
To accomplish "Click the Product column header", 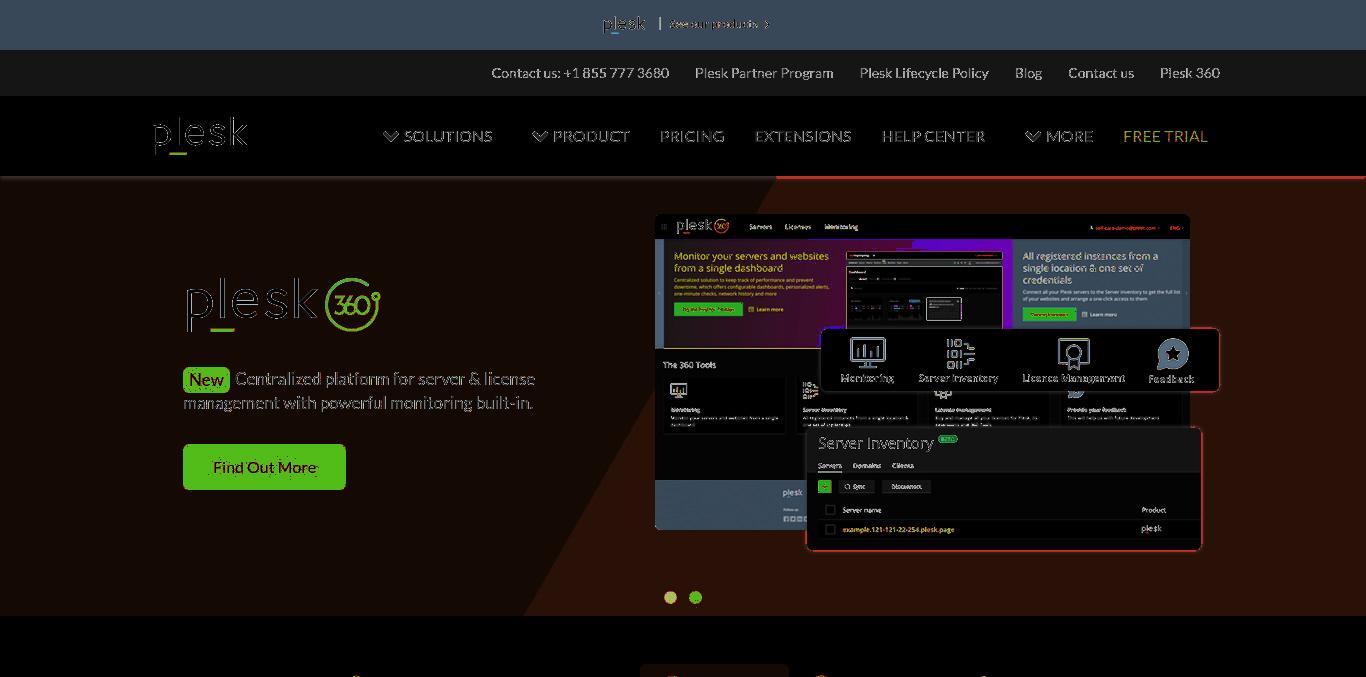I will pos(1153,510).
